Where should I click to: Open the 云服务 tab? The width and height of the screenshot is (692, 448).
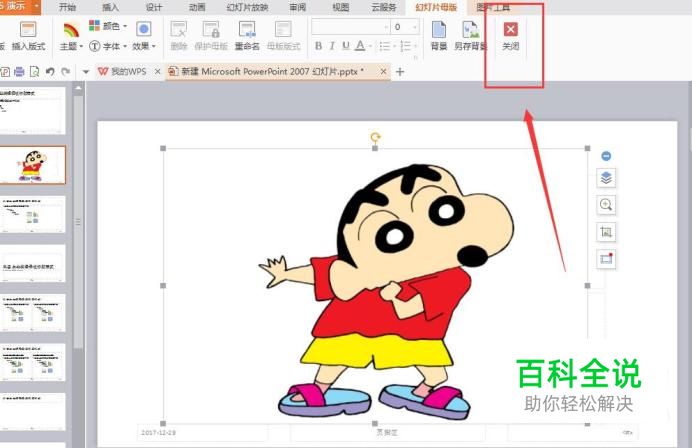pyautogui.click(x=384, y=7)
